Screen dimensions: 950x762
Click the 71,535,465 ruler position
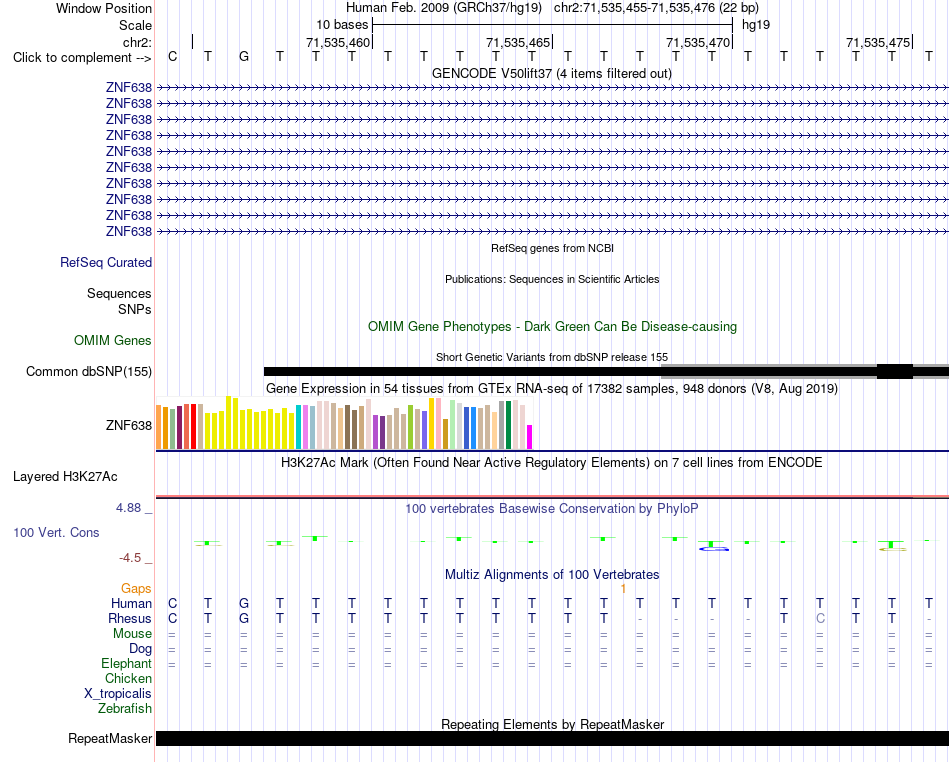[518, 42]
